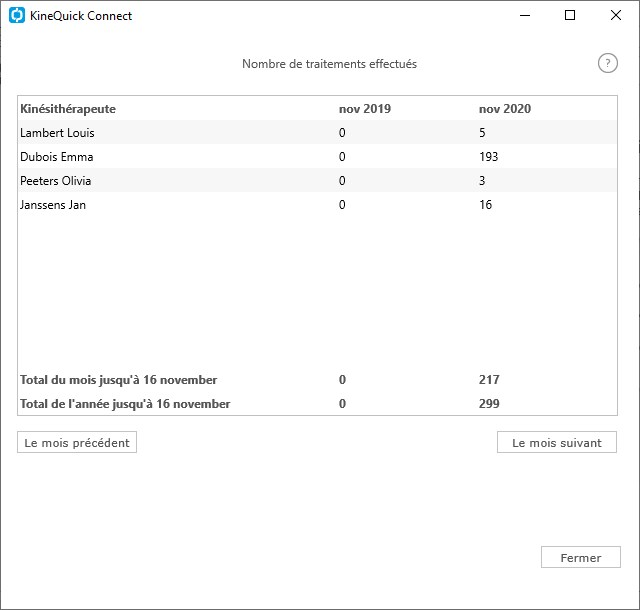Screen dimensions: 640x610
Task: Click the yearly total 299
Action: click(x=489, y=404)
